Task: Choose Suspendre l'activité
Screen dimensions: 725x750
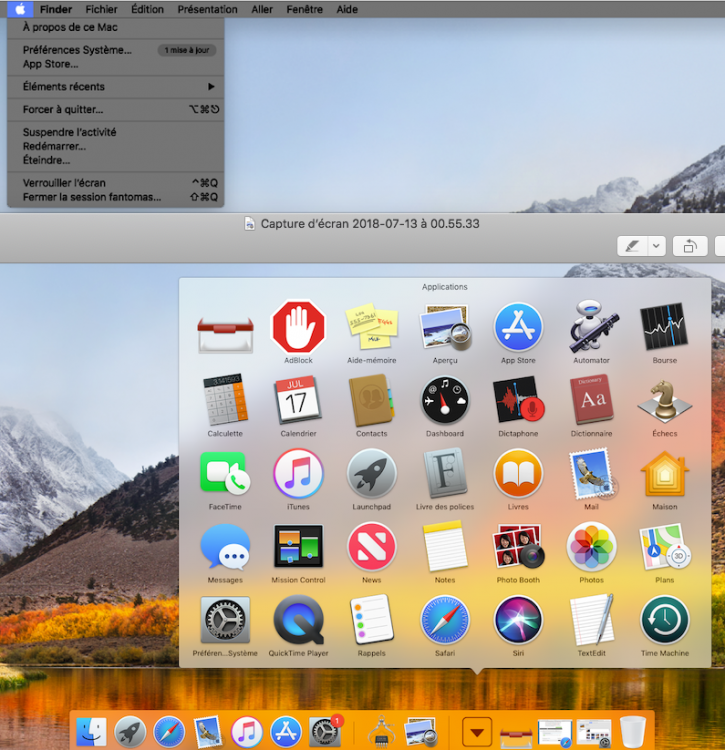Action: coord(116,132)
